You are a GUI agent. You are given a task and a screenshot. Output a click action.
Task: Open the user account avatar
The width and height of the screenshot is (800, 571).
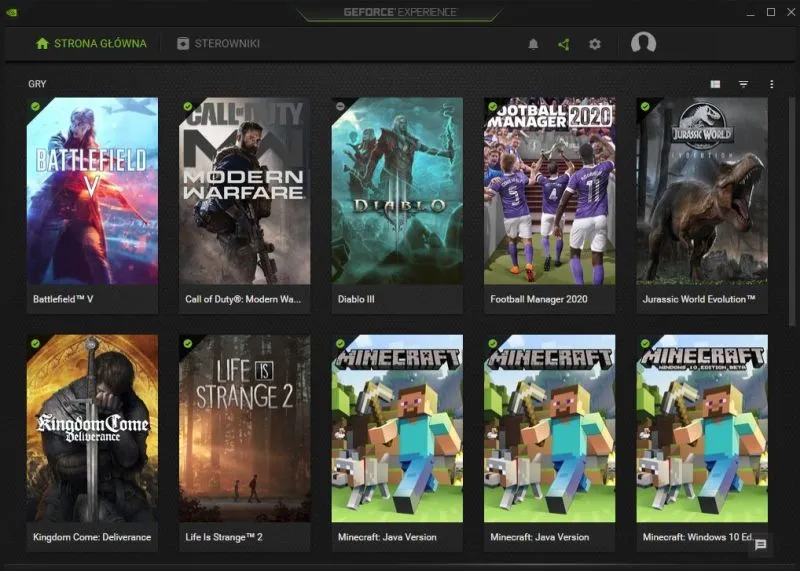[643, 43]
